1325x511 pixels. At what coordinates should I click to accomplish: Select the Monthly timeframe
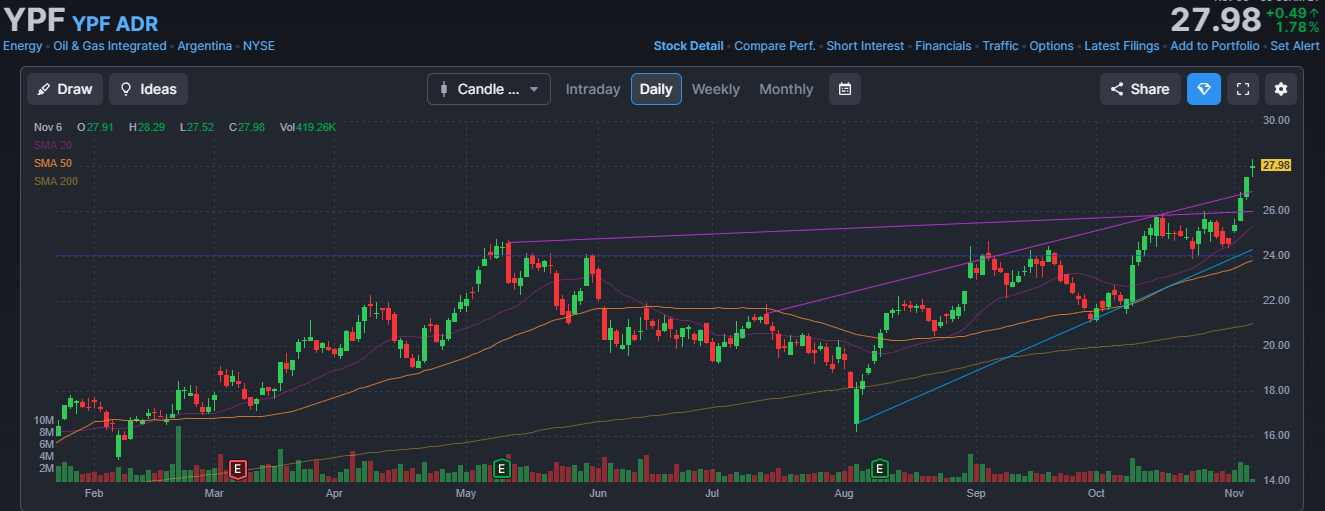[x=786, y=89]
